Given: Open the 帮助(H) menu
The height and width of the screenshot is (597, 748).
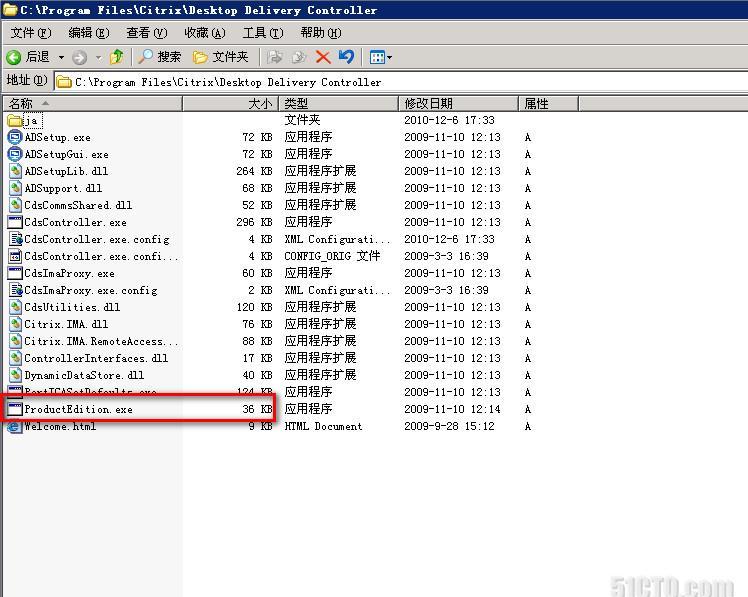Looking at the screenshot, I should click(x=321, y=33).
